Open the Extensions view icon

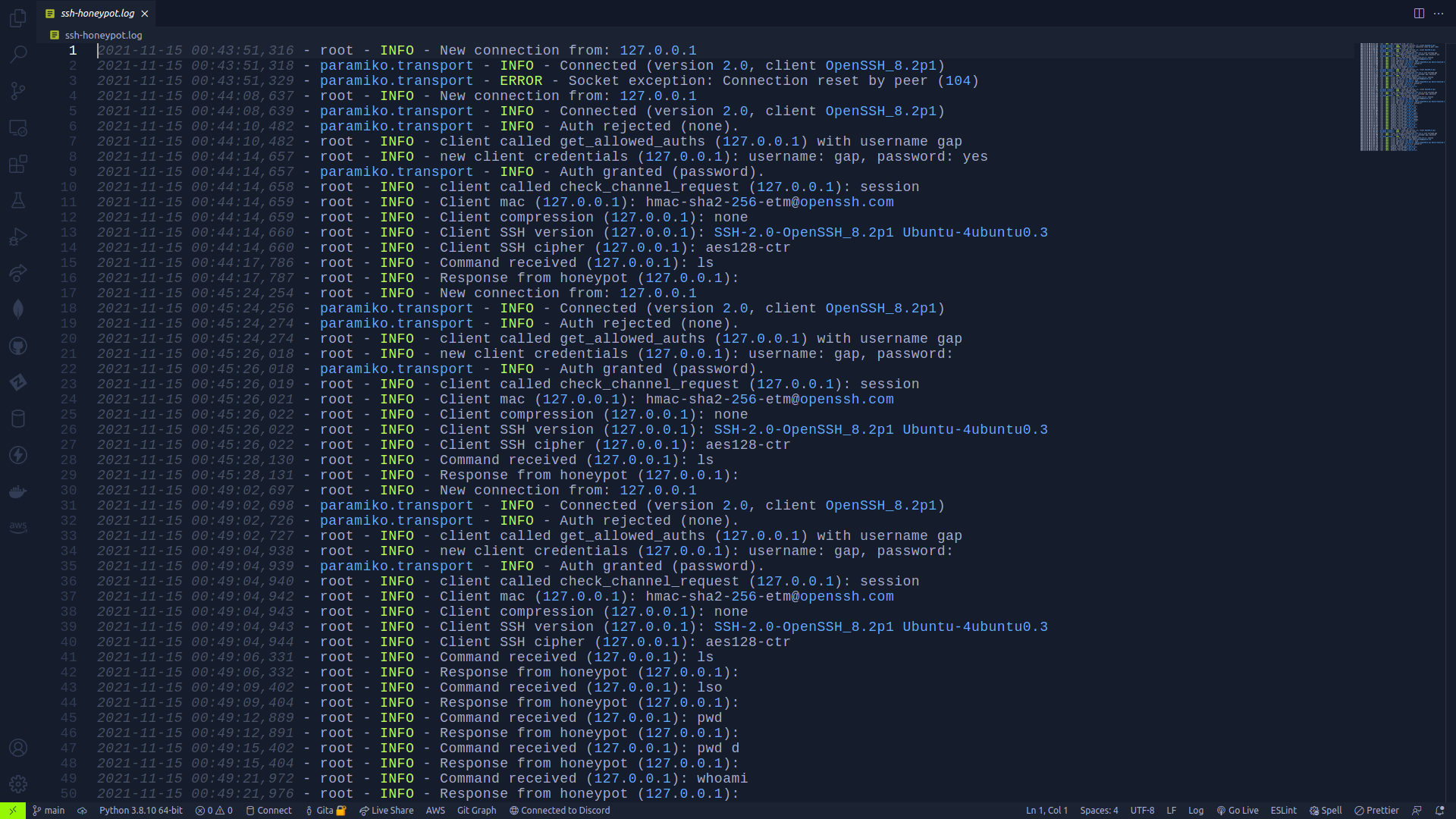(18, 164)
